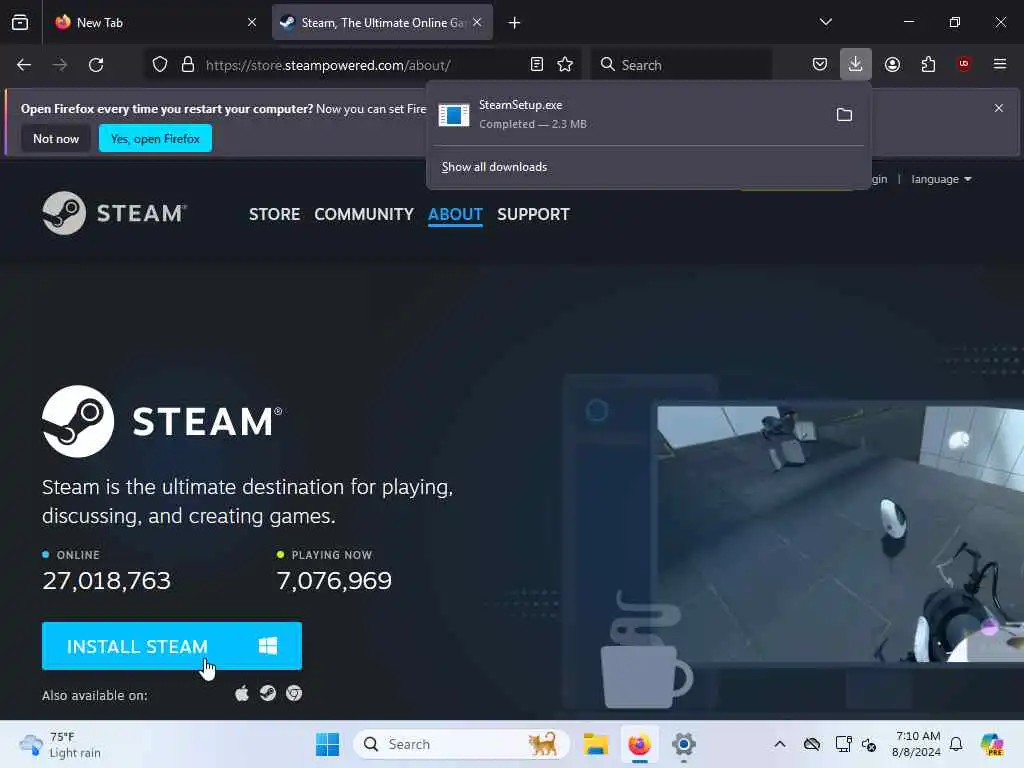Open the clock showing 7:10 AM
1024x768 pixels.
click(918, 744)
